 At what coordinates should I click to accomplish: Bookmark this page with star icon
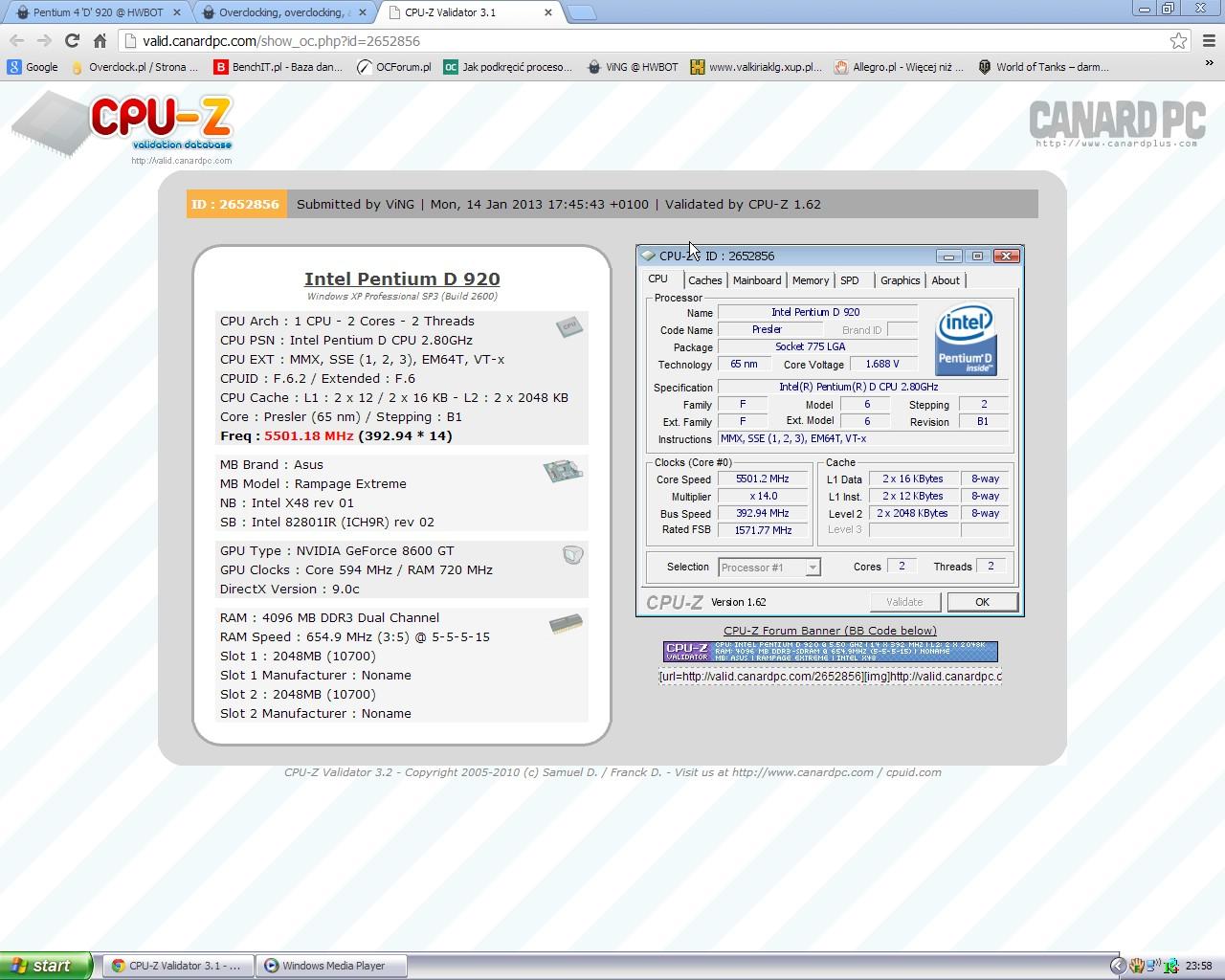(1179, 40)
